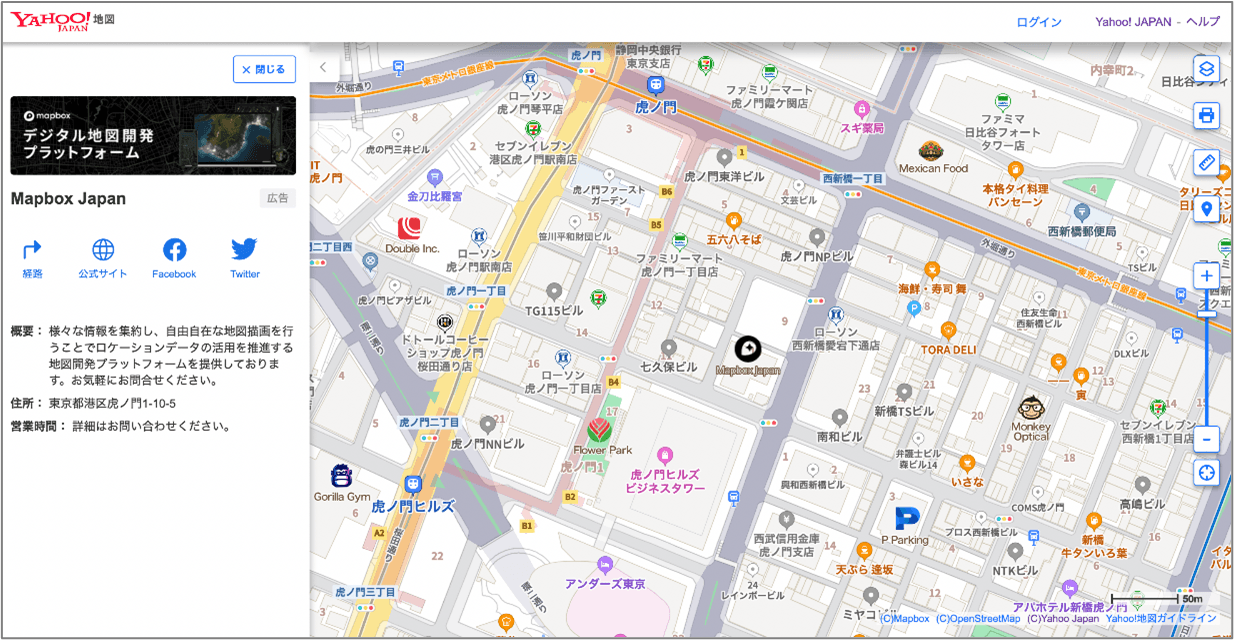Open the Yahoo!地図ガイドライン link
The height and width of the screenshot is (640, 1234).
(x=1162, y=618)
